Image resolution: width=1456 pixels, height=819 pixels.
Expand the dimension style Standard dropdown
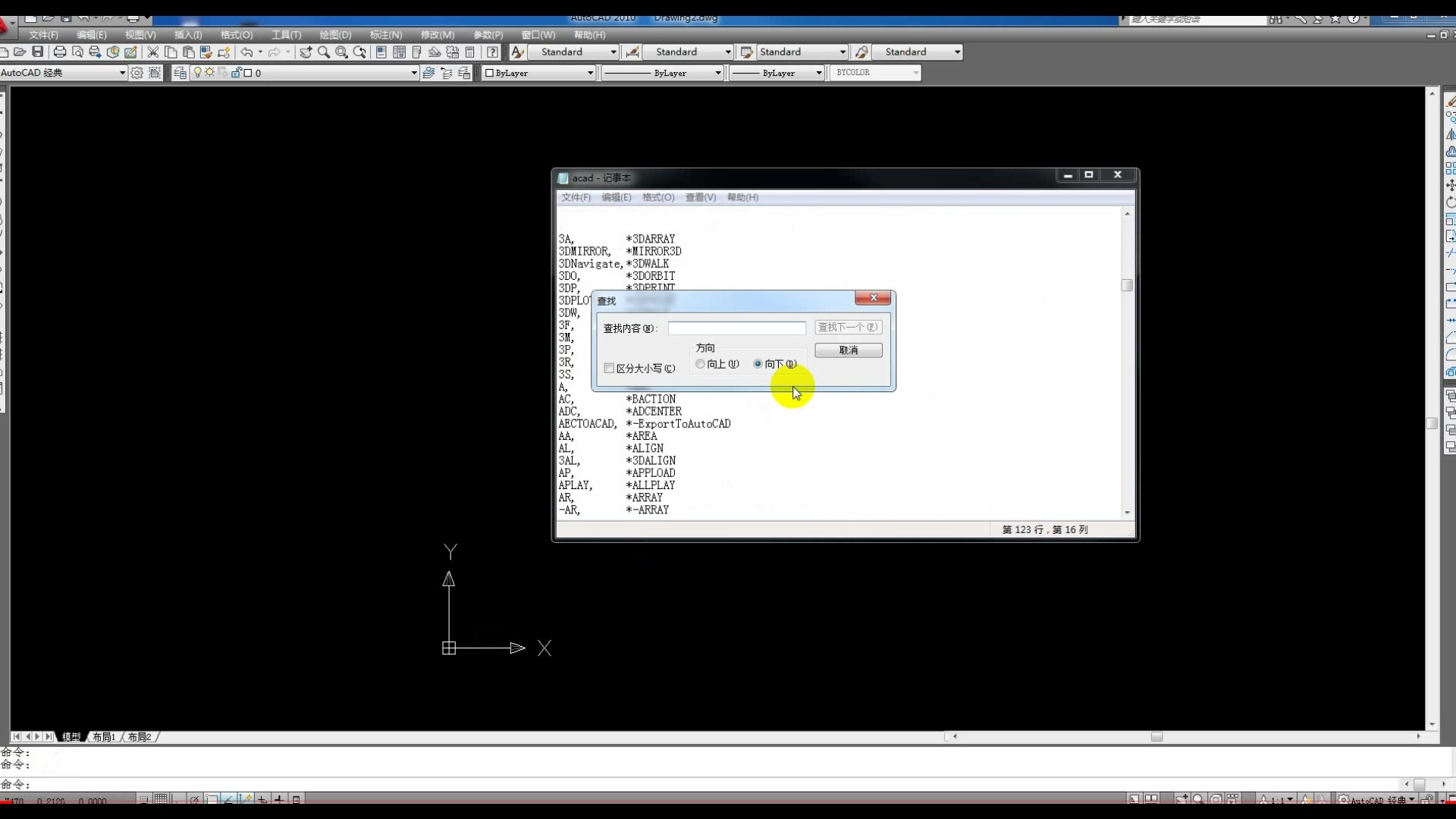[x=728, y=52]
